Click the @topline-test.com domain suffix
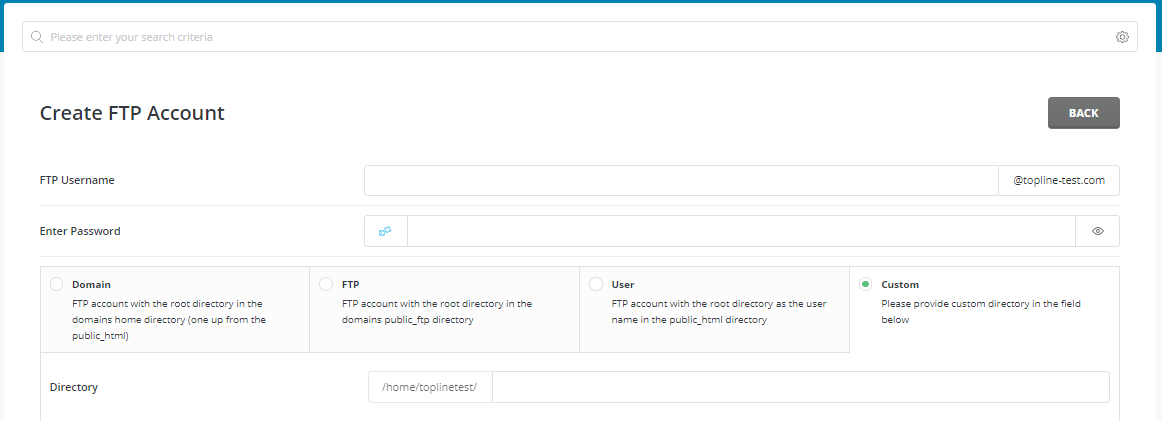 1059,180
